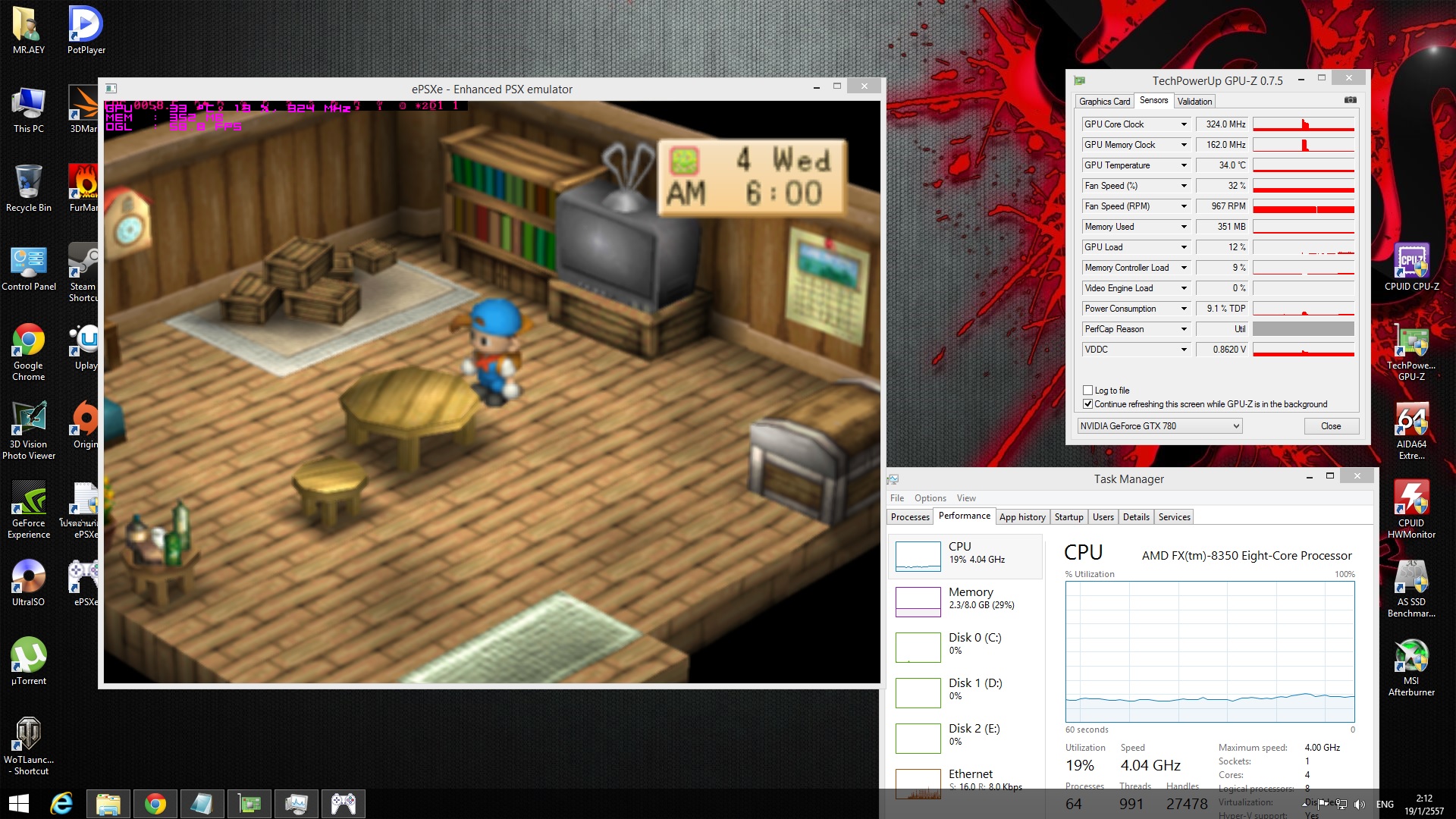1456x819 pixels.
Task: Select Memory in the performance list
Action: point(965,598)
